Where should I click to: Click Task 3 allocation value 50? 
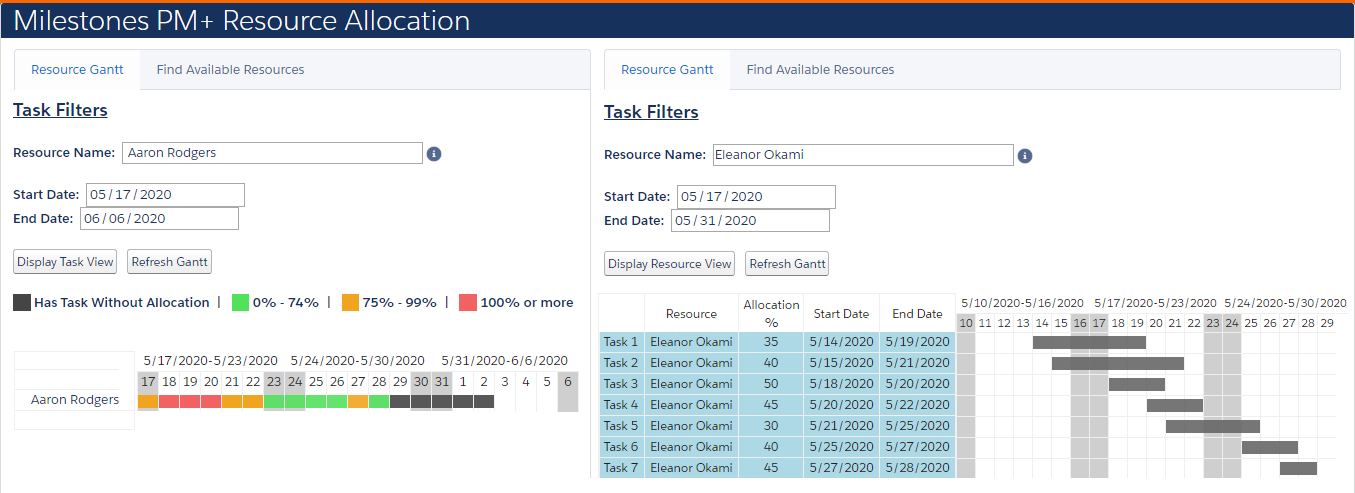pos(771,384)
